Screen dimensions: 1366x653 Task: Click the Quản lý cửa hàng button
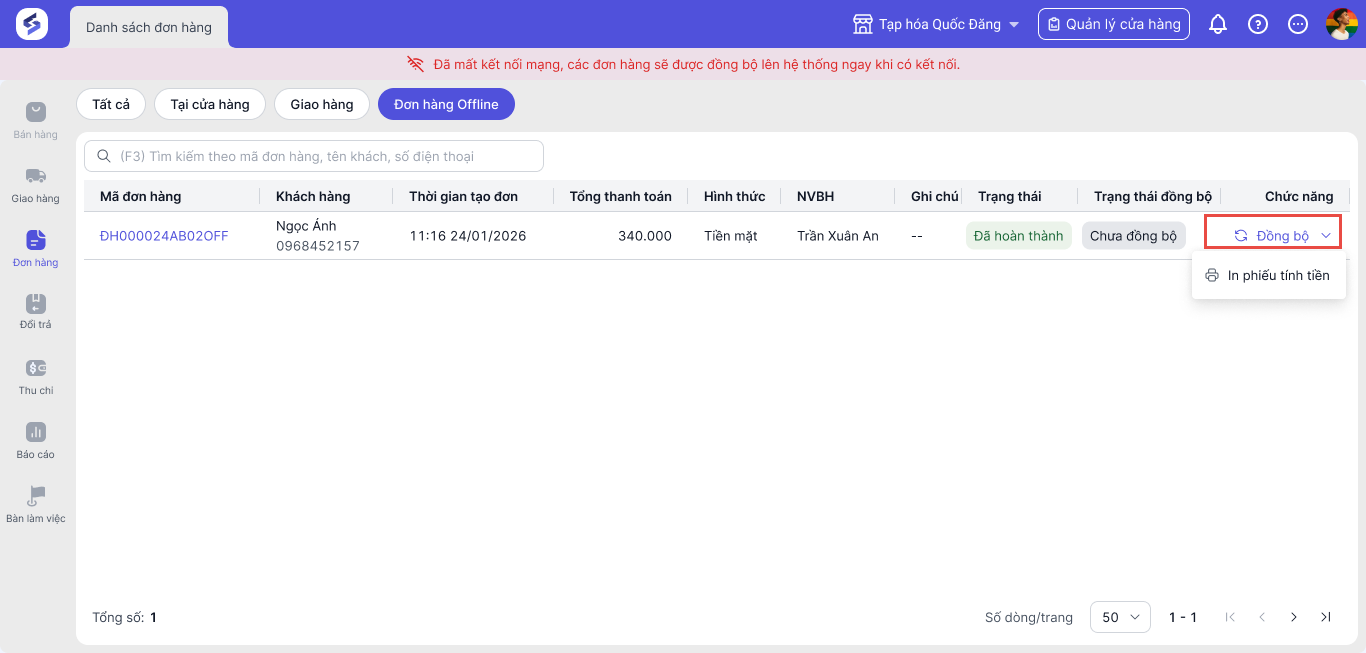click(1114, 24)
